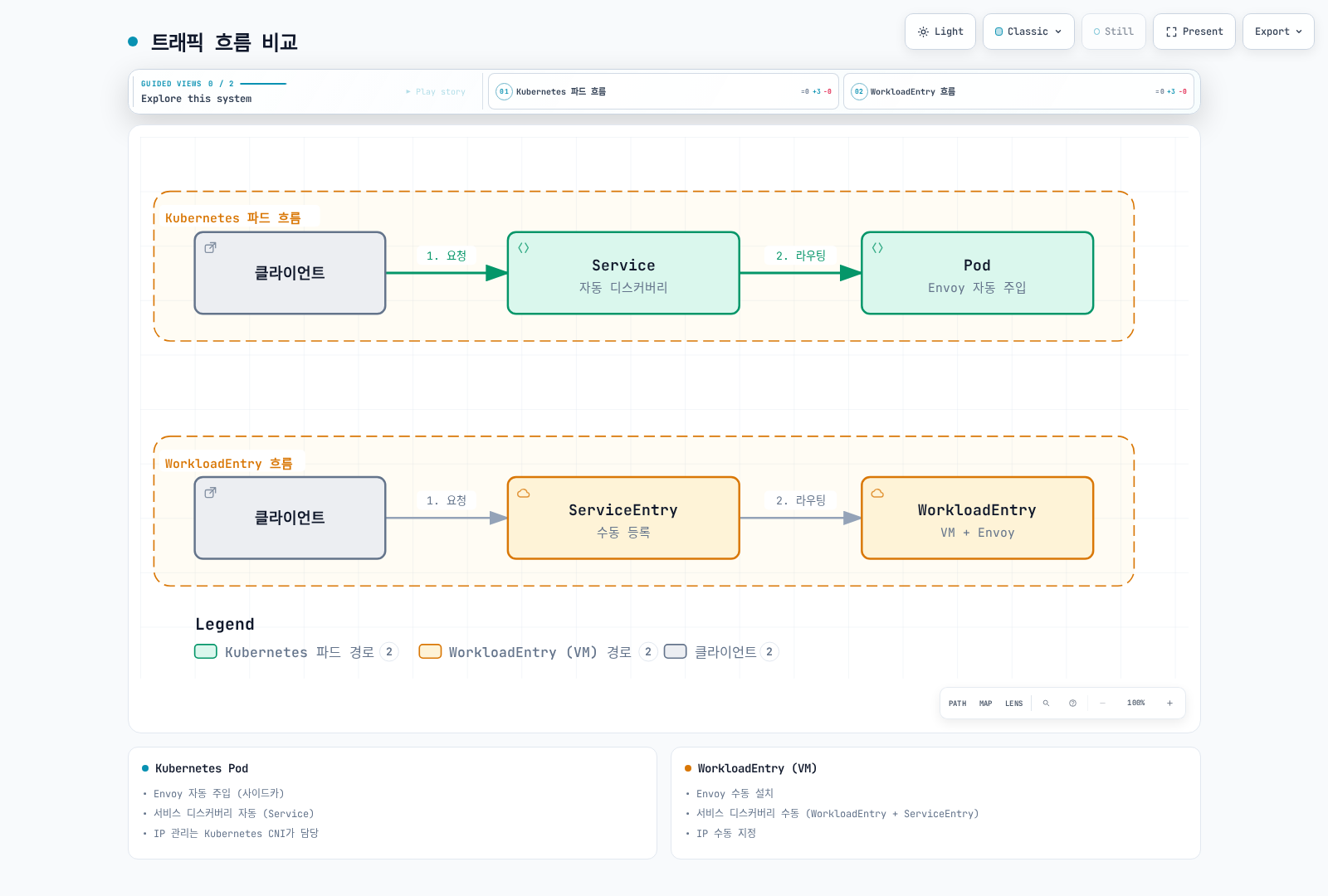Image resolution: width=1328 pixels, height=896 pixels.
Task: Click the '2. 라우팅' edge label in Kubernetes flow
Action: (x=801, y=256)
